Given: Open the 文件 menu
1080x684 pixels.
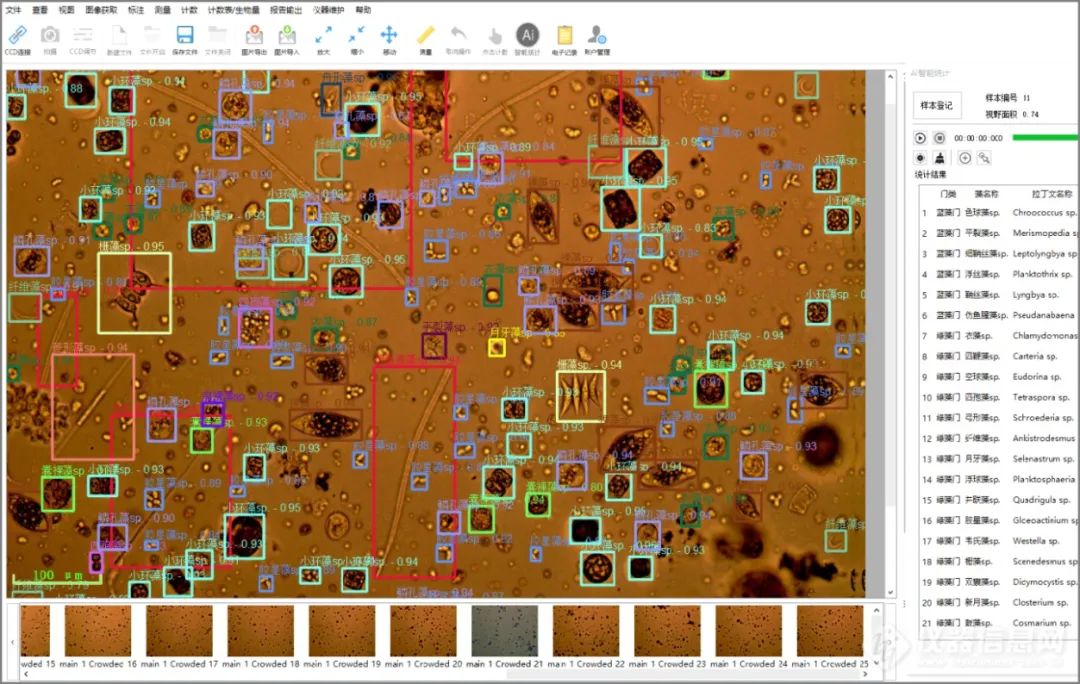Looking at the screenshot, I should coord(13,10).
